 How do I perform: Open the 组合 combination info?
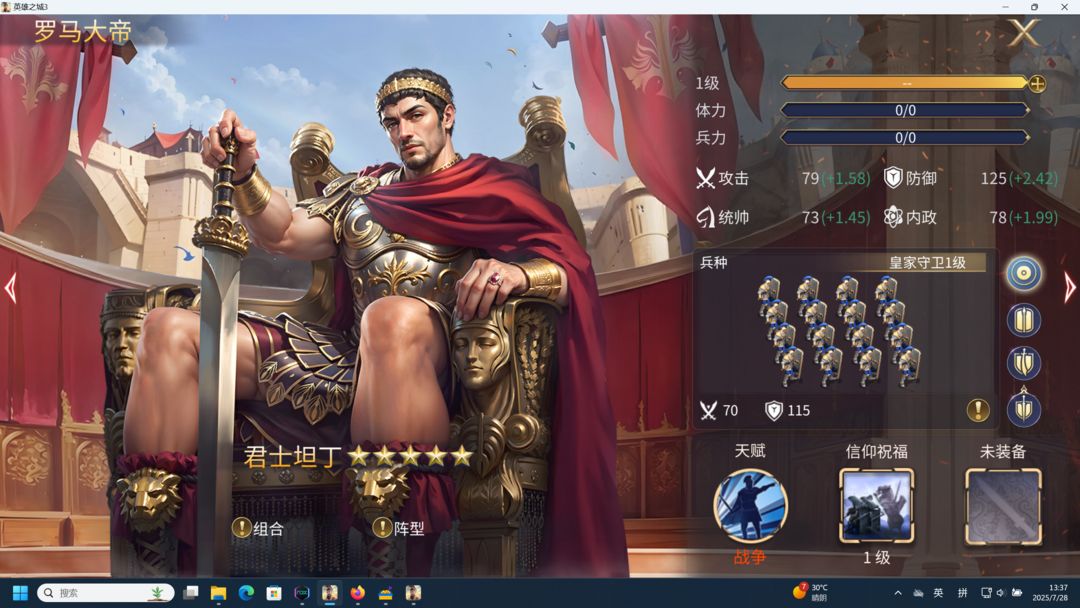[258, 528]
